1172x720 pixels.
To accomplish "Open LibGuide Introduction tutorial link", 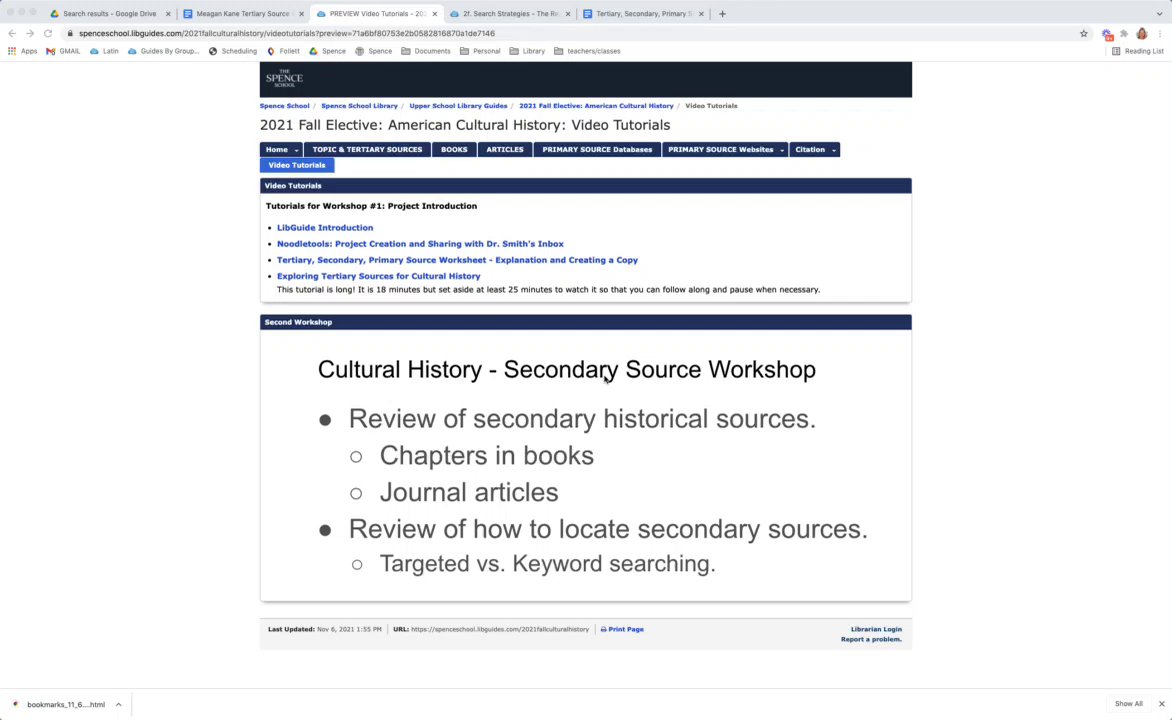I will pyautogui.click(x=325, y=227).
